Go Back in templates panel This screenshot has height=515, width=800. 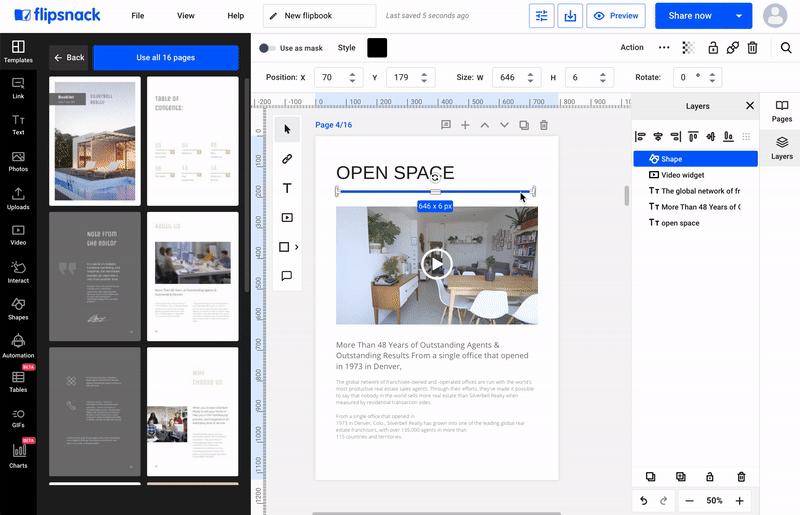point(69,58)
